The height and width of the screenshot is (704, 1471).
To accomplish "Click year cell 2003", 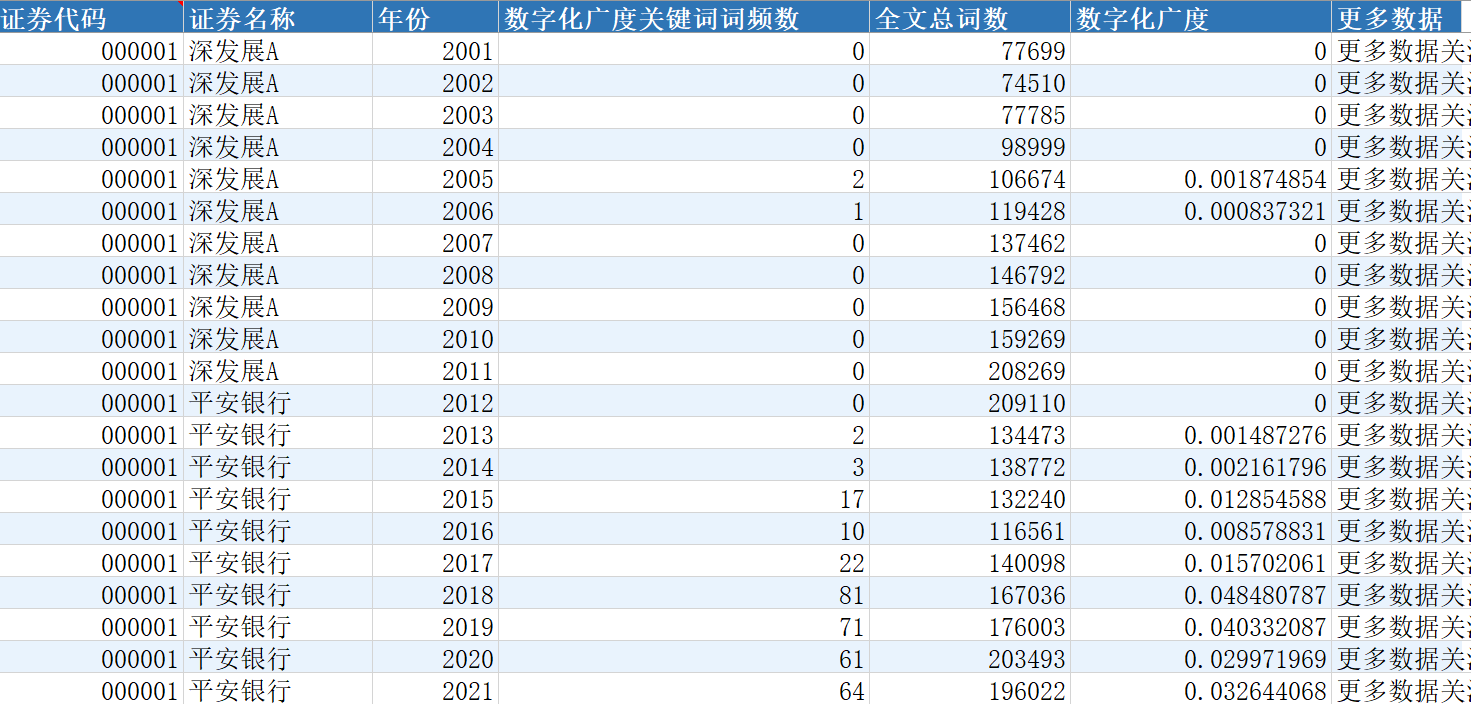I will pos(435,115).
